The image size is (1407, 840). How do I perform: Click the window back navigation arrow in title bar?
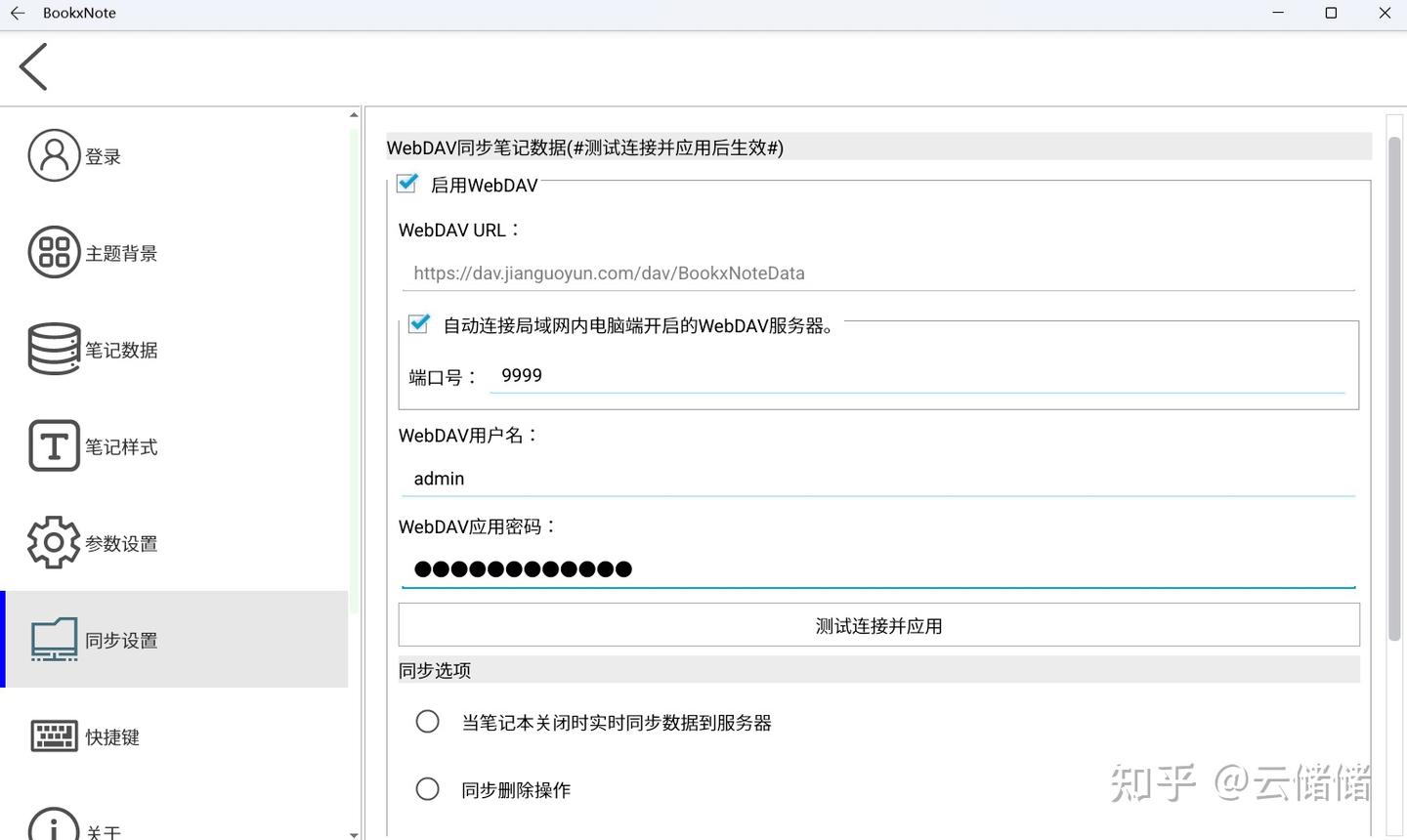click(17, 13)
